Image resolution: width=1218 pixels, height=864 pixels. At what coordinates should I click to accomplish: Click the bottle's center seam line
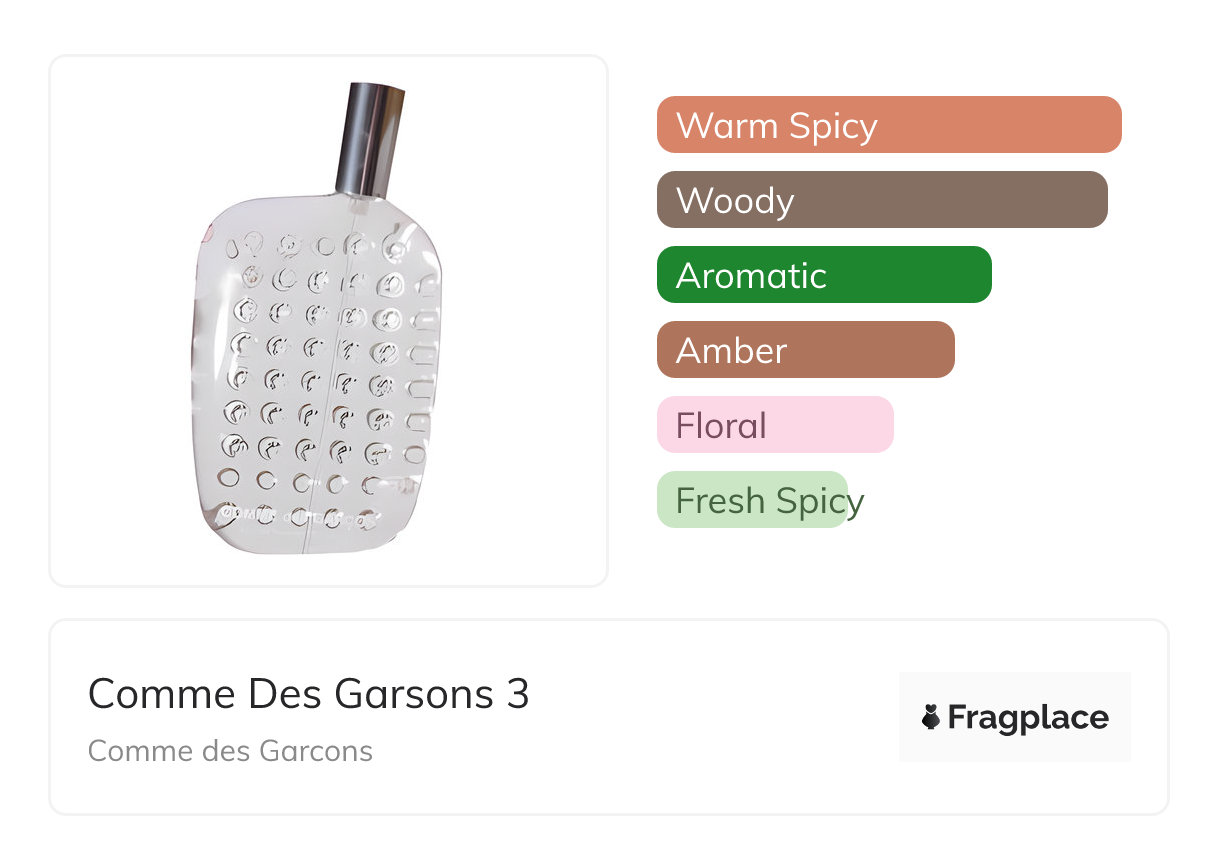329,400
